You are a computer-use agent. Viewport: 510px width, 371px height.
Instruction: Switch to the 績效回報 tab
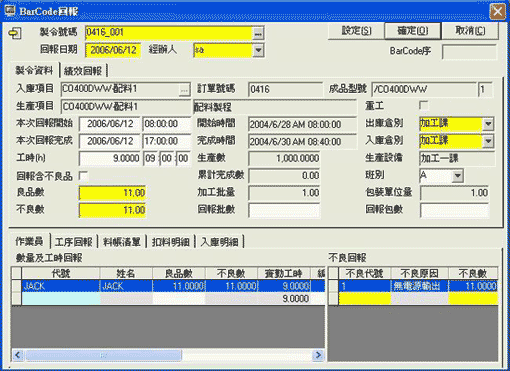[x=83, y=71]
